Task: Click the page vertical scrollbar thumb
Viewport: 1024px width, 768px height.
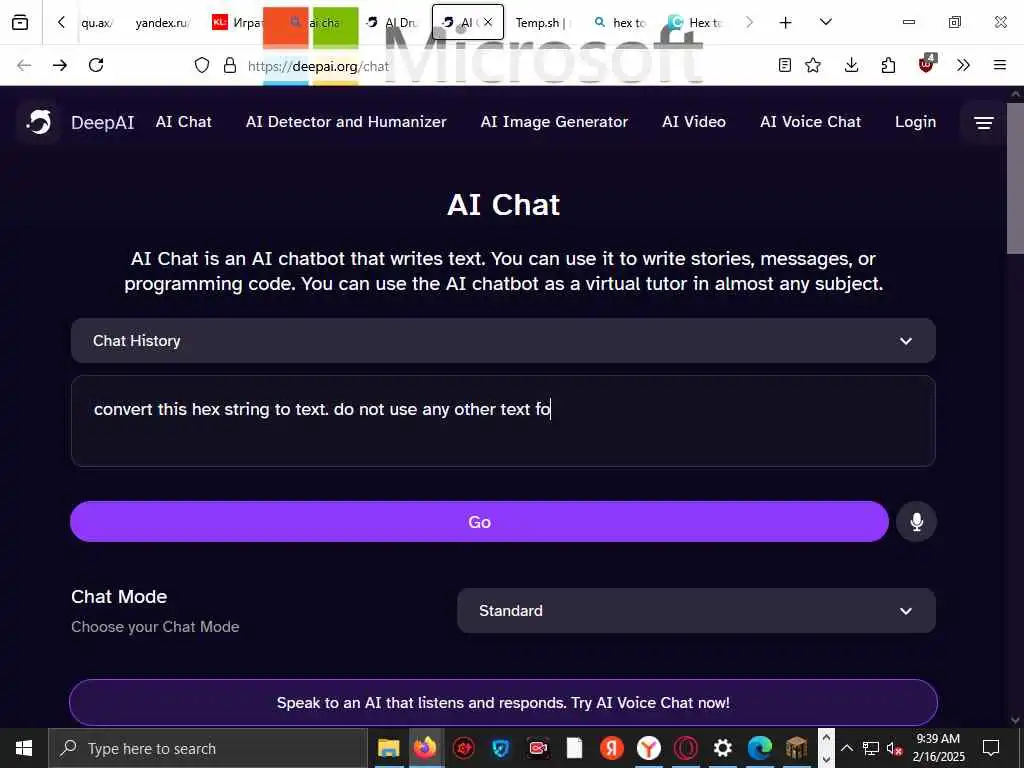Action: 1015,178
